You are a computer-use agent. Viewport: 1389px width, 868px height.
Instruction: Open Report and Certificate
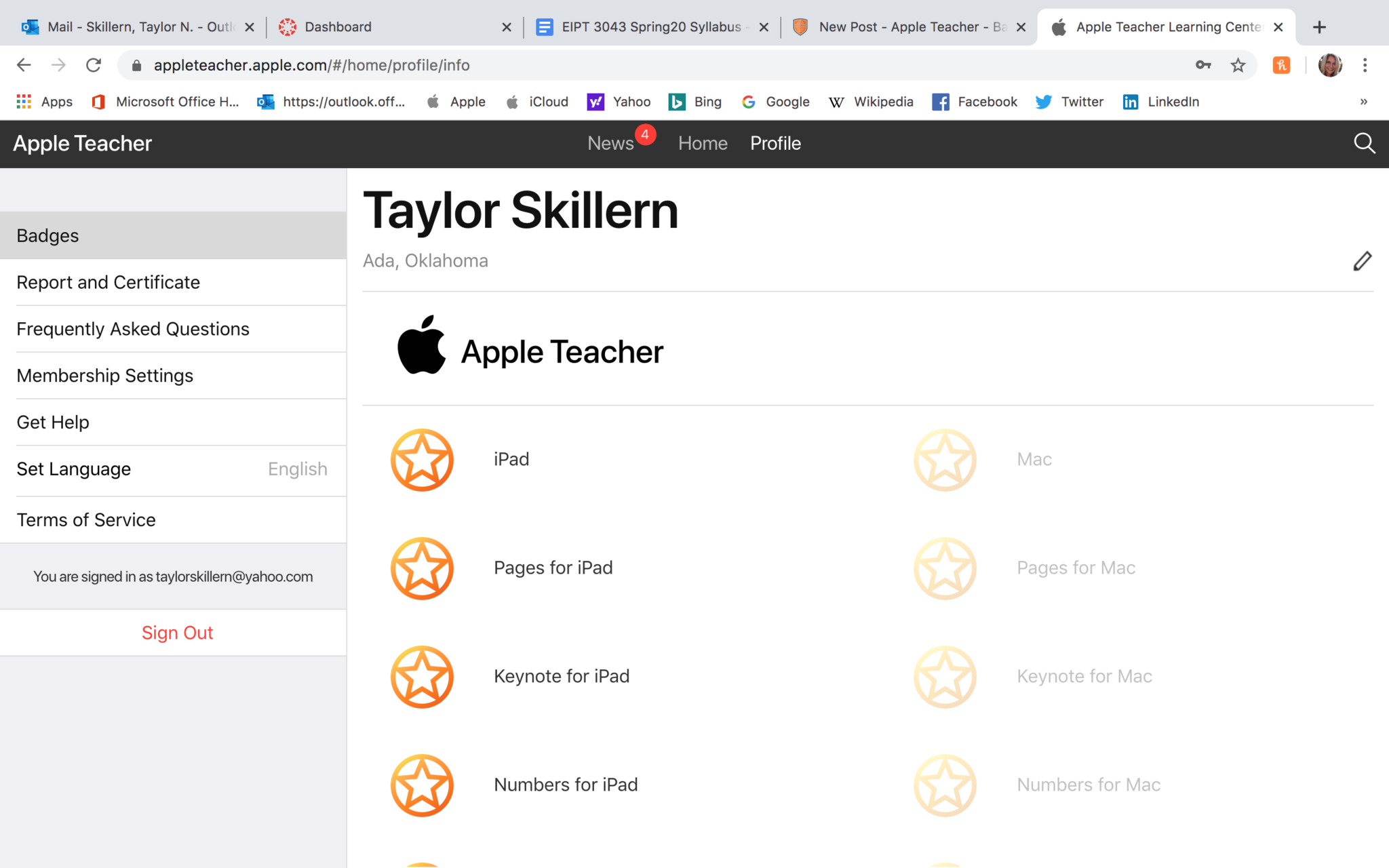109,282
